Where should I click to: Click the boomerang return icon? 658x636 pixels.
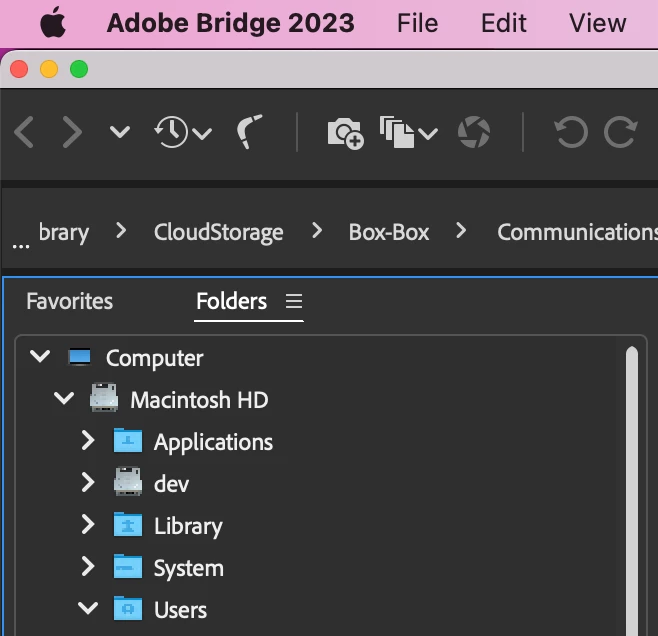[250, 132]
